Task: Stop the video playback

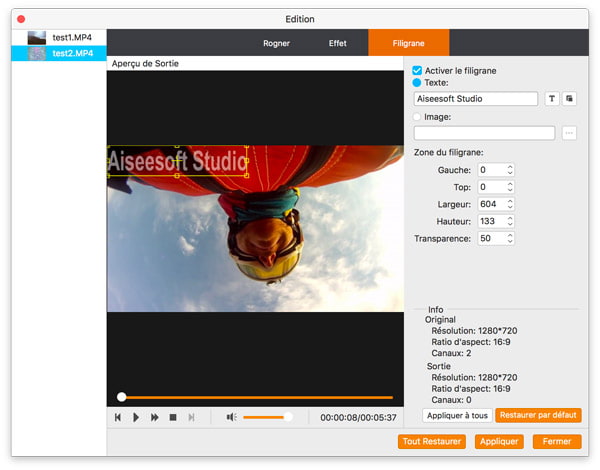Action: (173, 417)
